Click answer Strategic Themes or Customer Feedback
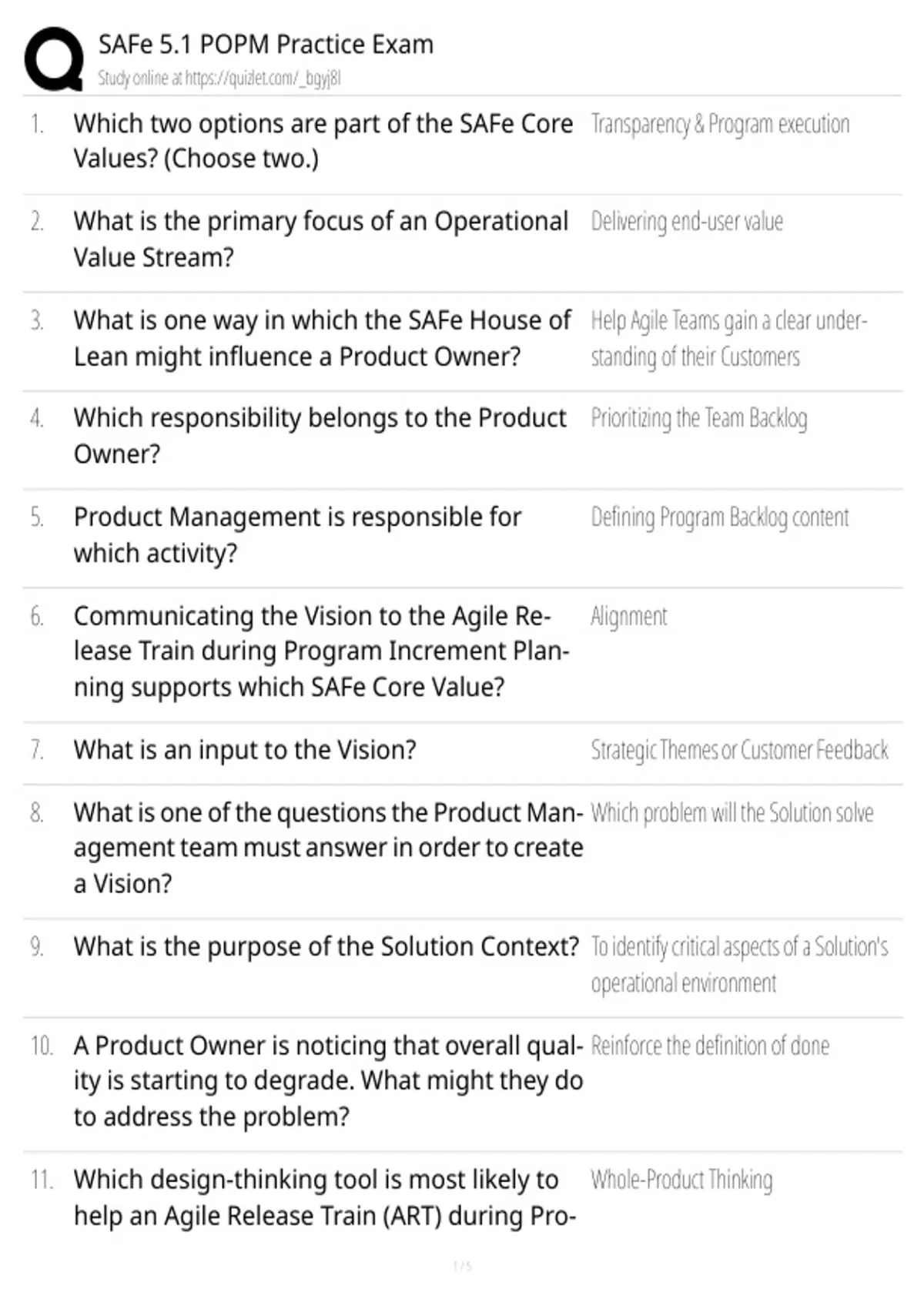 pyautogui.click(x=740, y=750)
